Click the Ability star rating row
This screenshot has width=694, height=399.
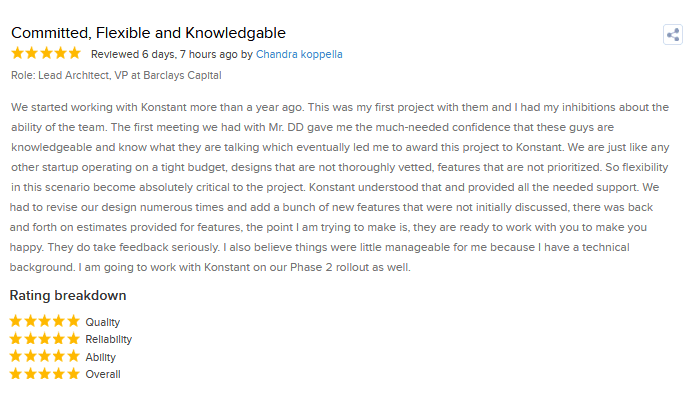(63, 356)
